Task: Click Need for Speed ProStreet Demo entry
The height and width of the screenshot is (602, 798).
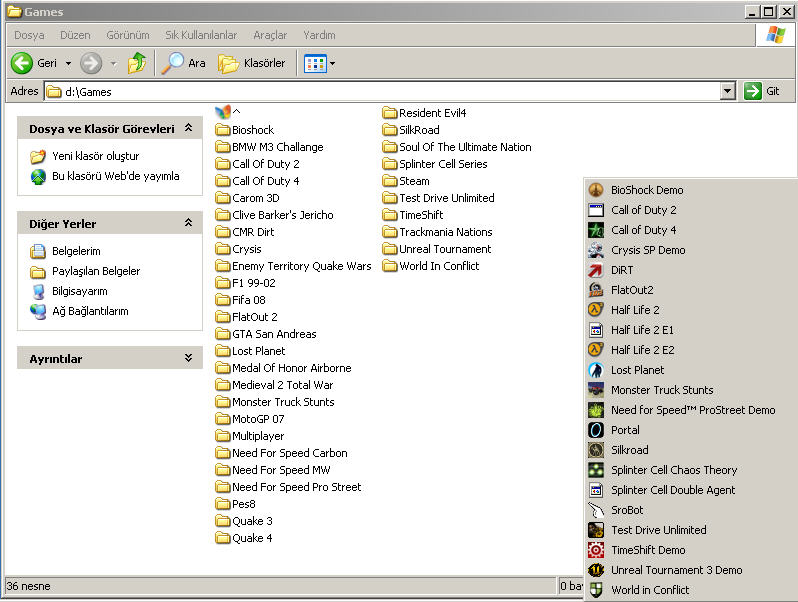Action: click(x=691, y=410)
